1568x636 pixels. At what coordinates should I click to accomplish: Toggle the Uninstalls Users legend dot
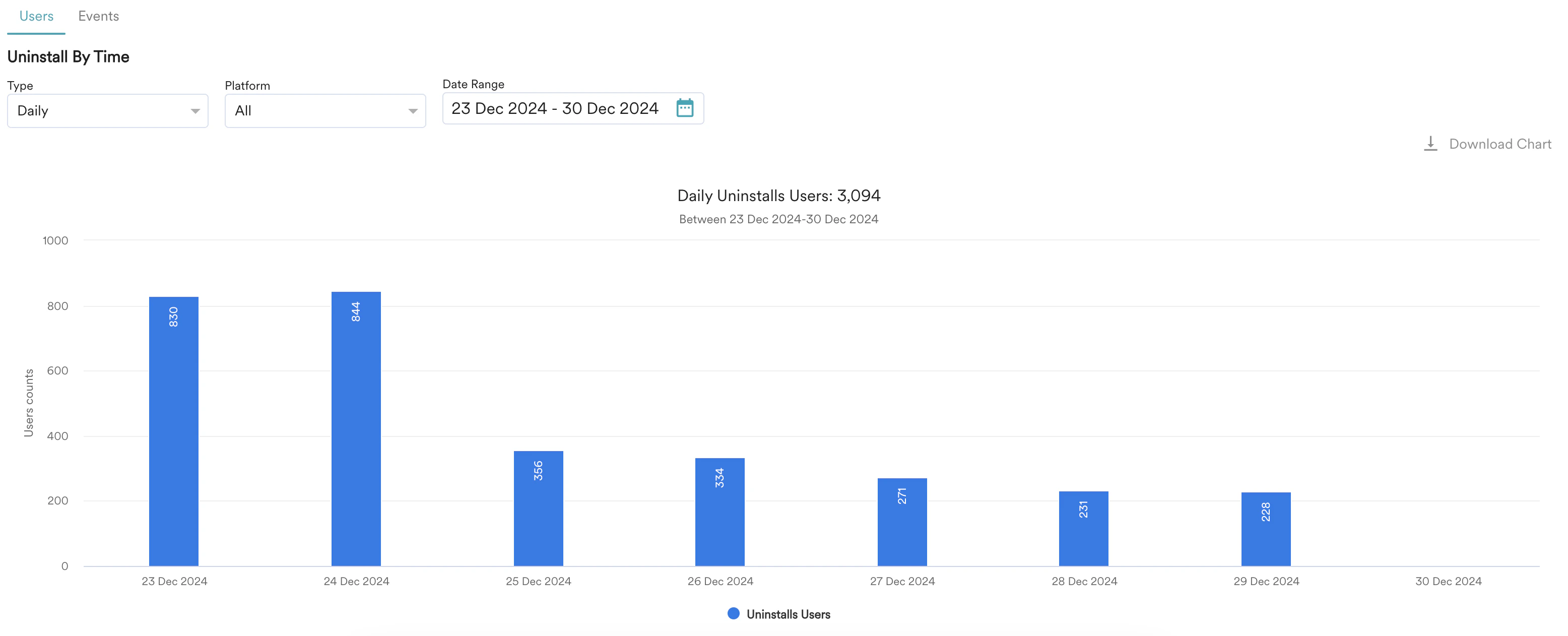(734, 613)
